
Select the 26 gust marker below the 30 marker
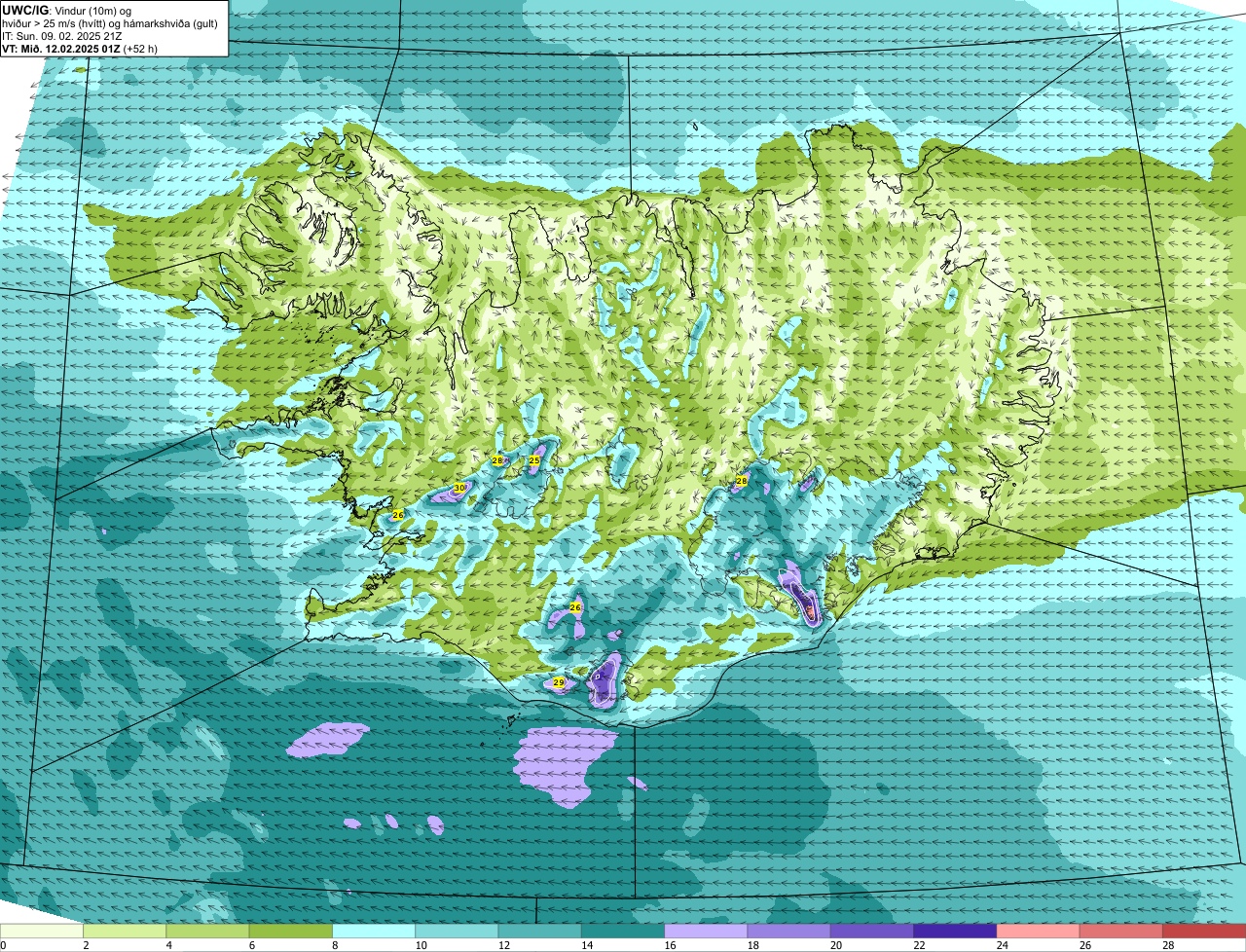point(398,514)
